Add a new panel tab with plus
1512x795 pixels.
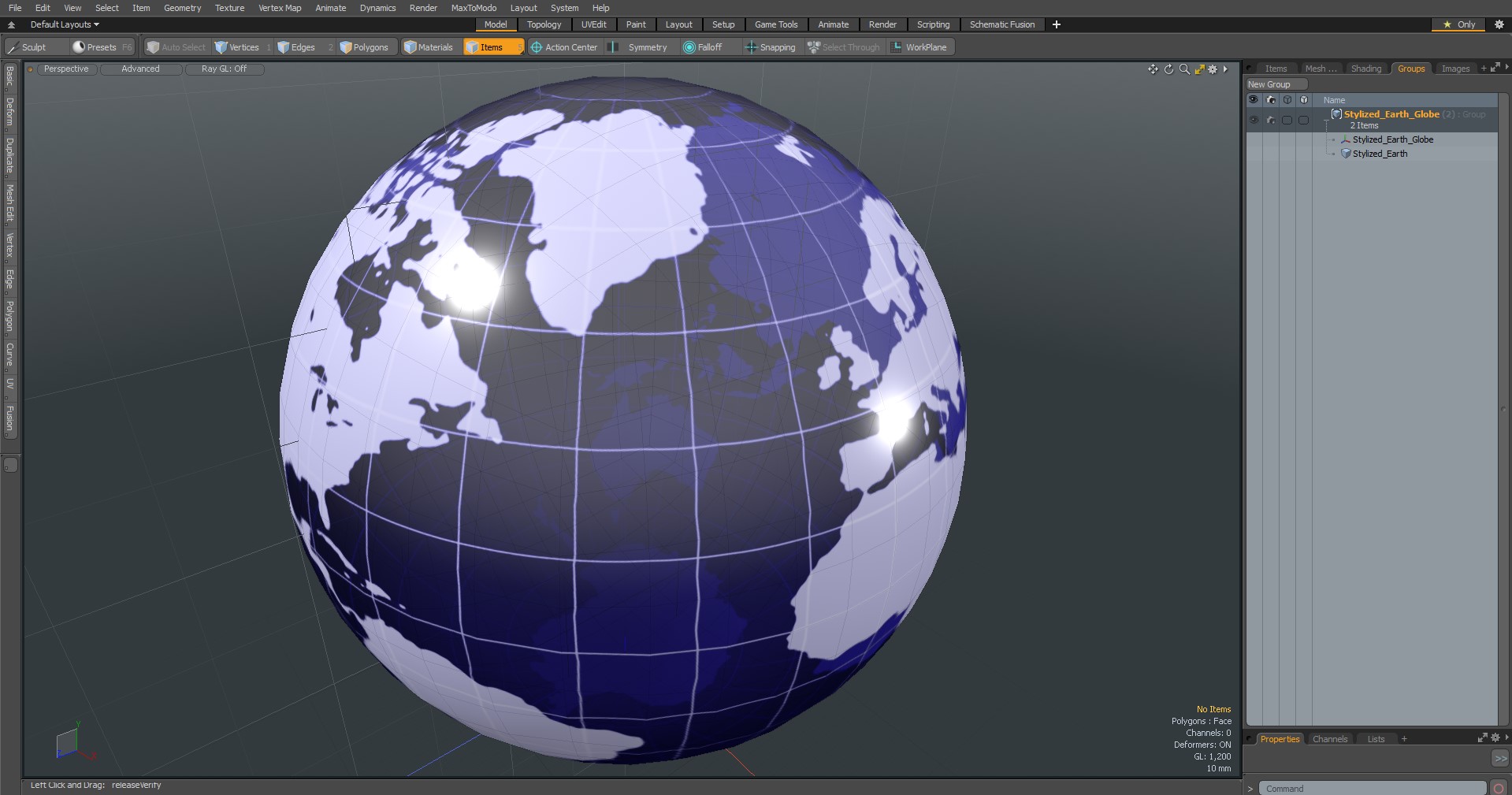[x=1483, y=69]
